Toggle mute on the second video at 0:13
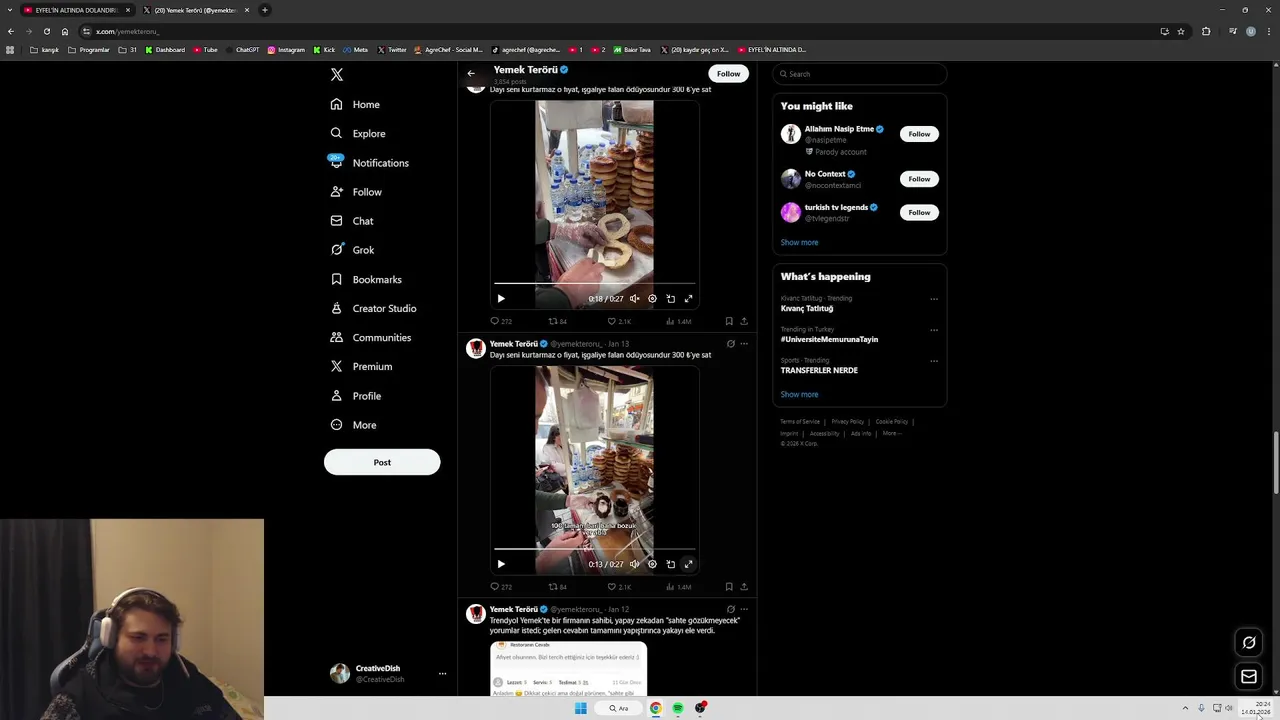Image resolution: width=1280 pixels, height=720 pixels. pos(634,564)
